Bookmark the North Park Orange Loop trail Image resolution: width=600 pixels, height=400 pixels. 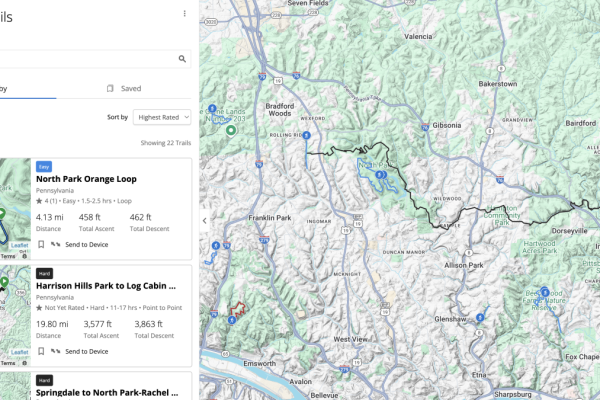[41, 244]
